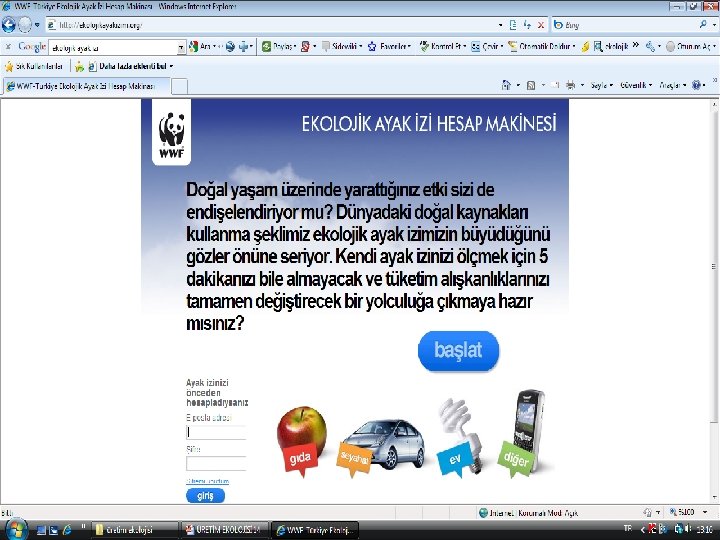Open the Kontrol Et spell check
Screen dimensions: 720x540
point(443,46)
